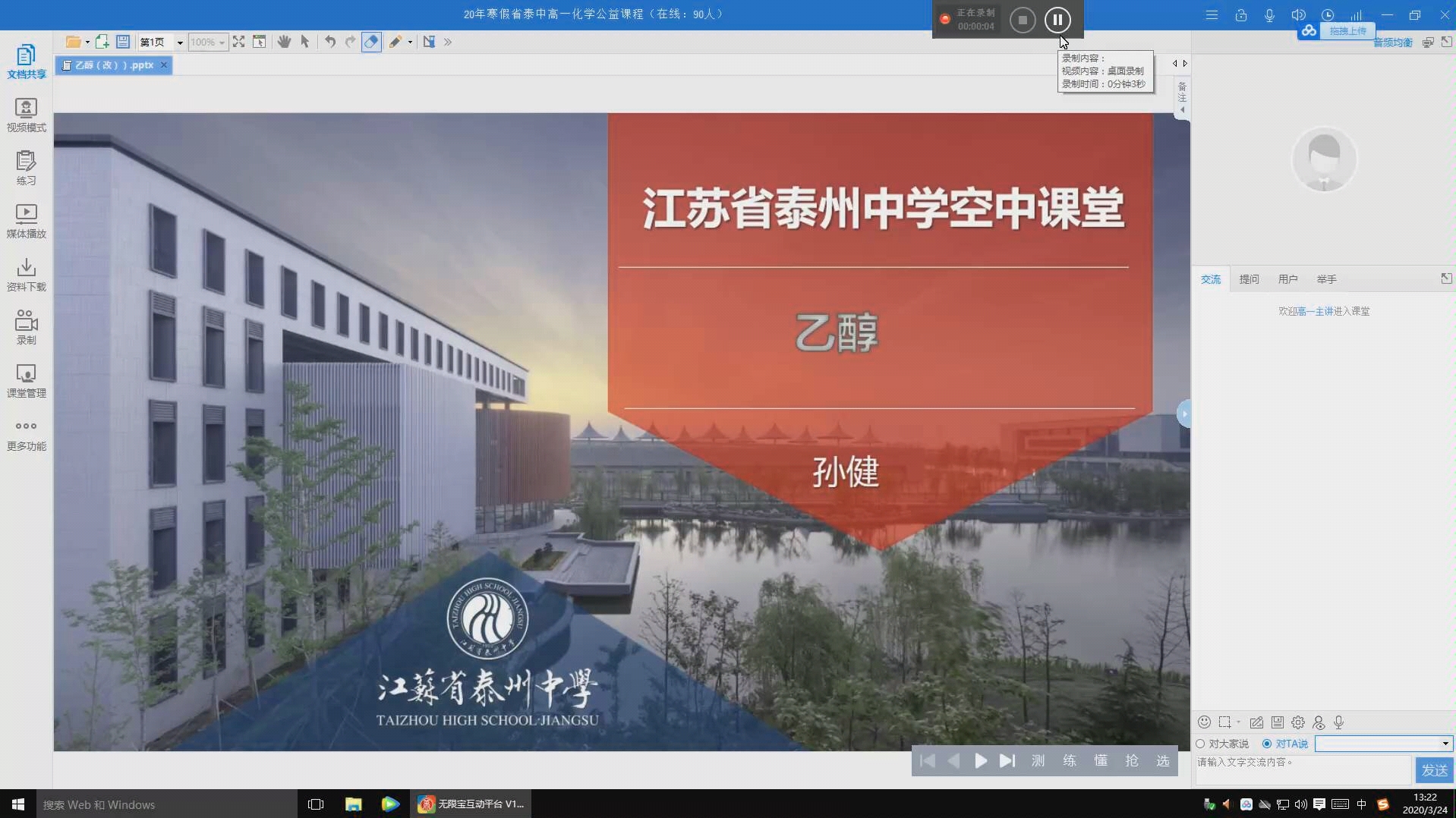
Task: Click the chat message input field
Action: click(1303, 770)
